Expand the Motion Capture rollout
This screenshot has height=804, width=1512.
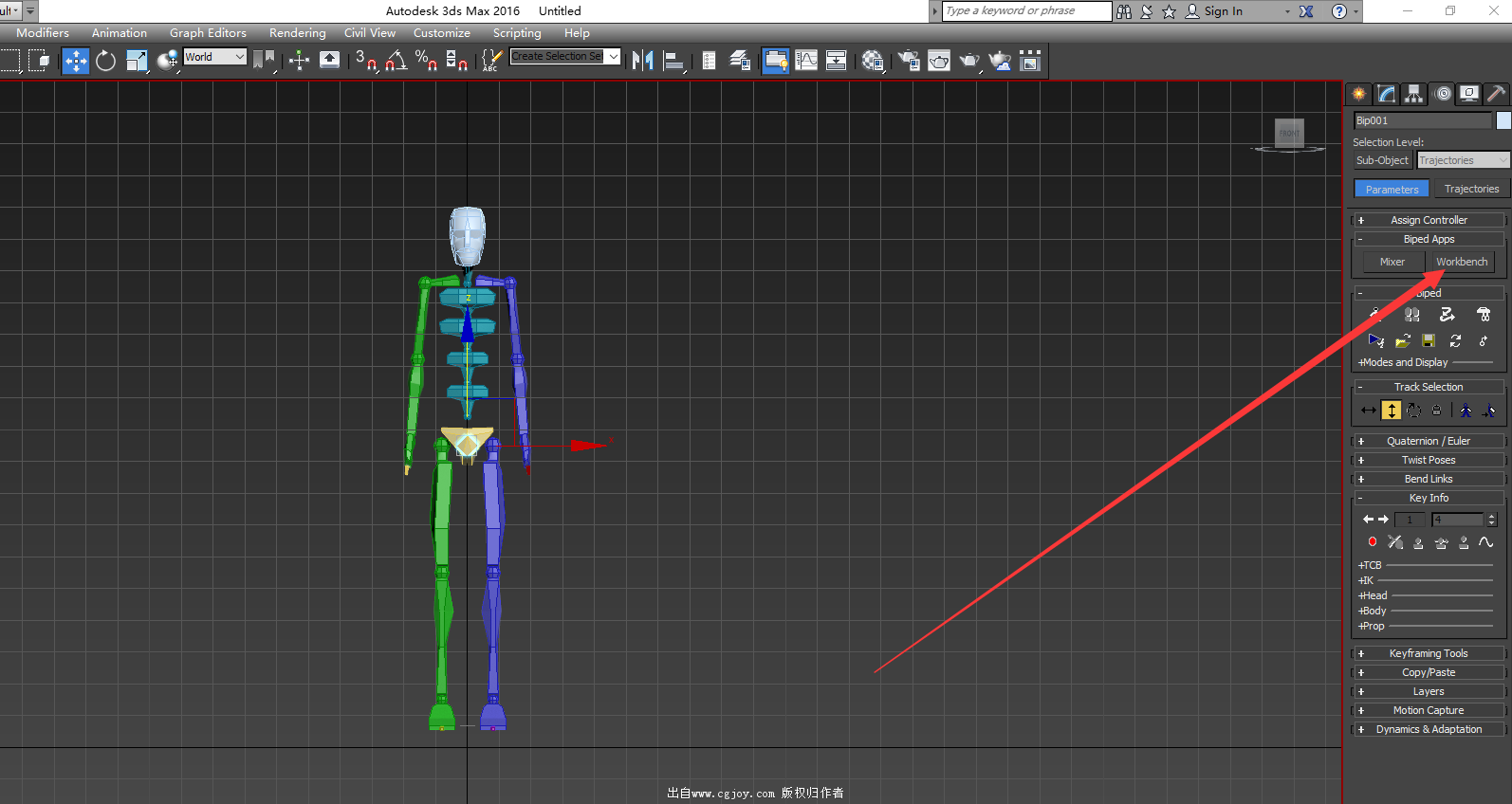pyautogui.click(x=1429, y=710)
